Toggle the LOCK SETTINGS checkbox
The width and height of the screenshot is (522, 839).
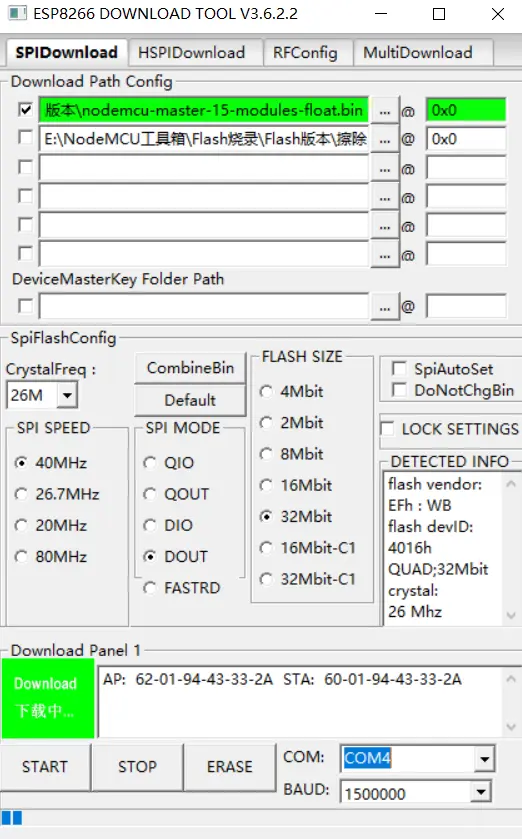pyautogui.click(x=387, y=429)
